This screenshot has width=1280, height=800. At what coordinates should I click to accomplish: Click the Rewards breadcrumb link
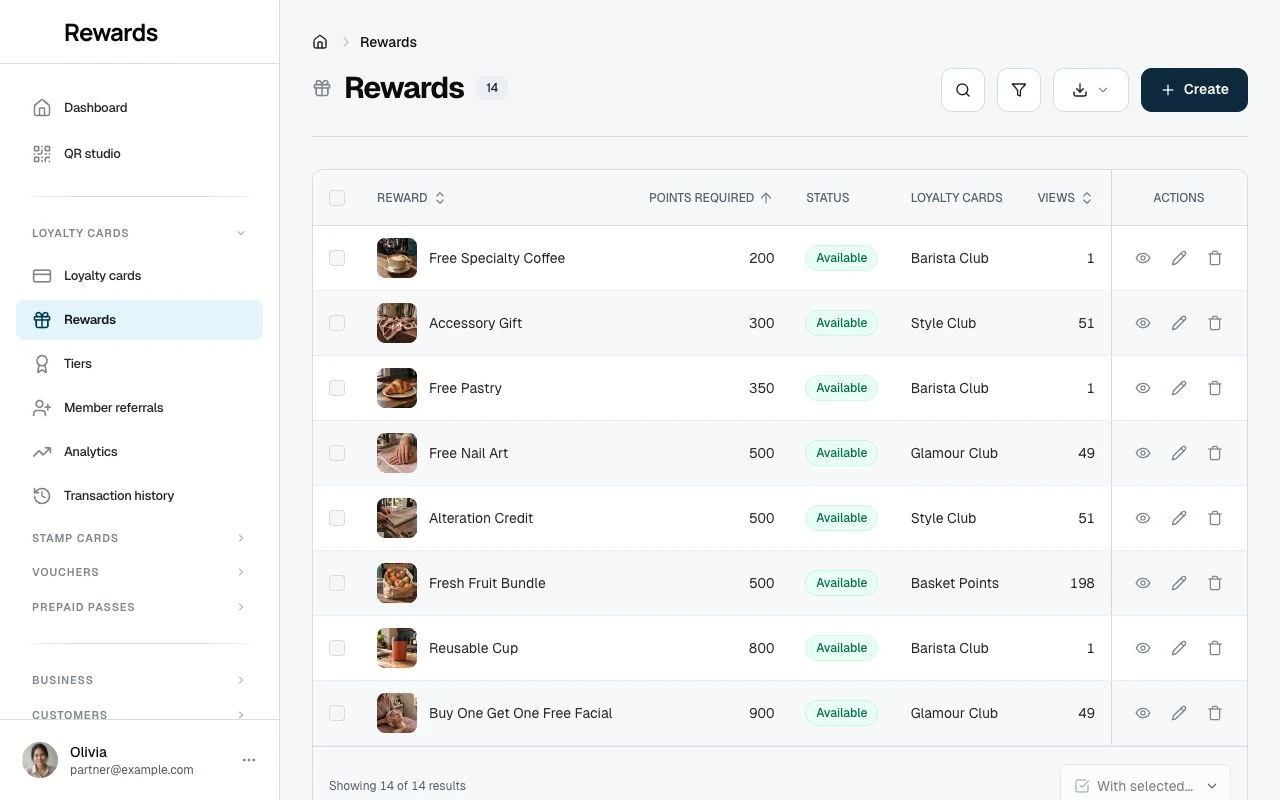[388, 42]
